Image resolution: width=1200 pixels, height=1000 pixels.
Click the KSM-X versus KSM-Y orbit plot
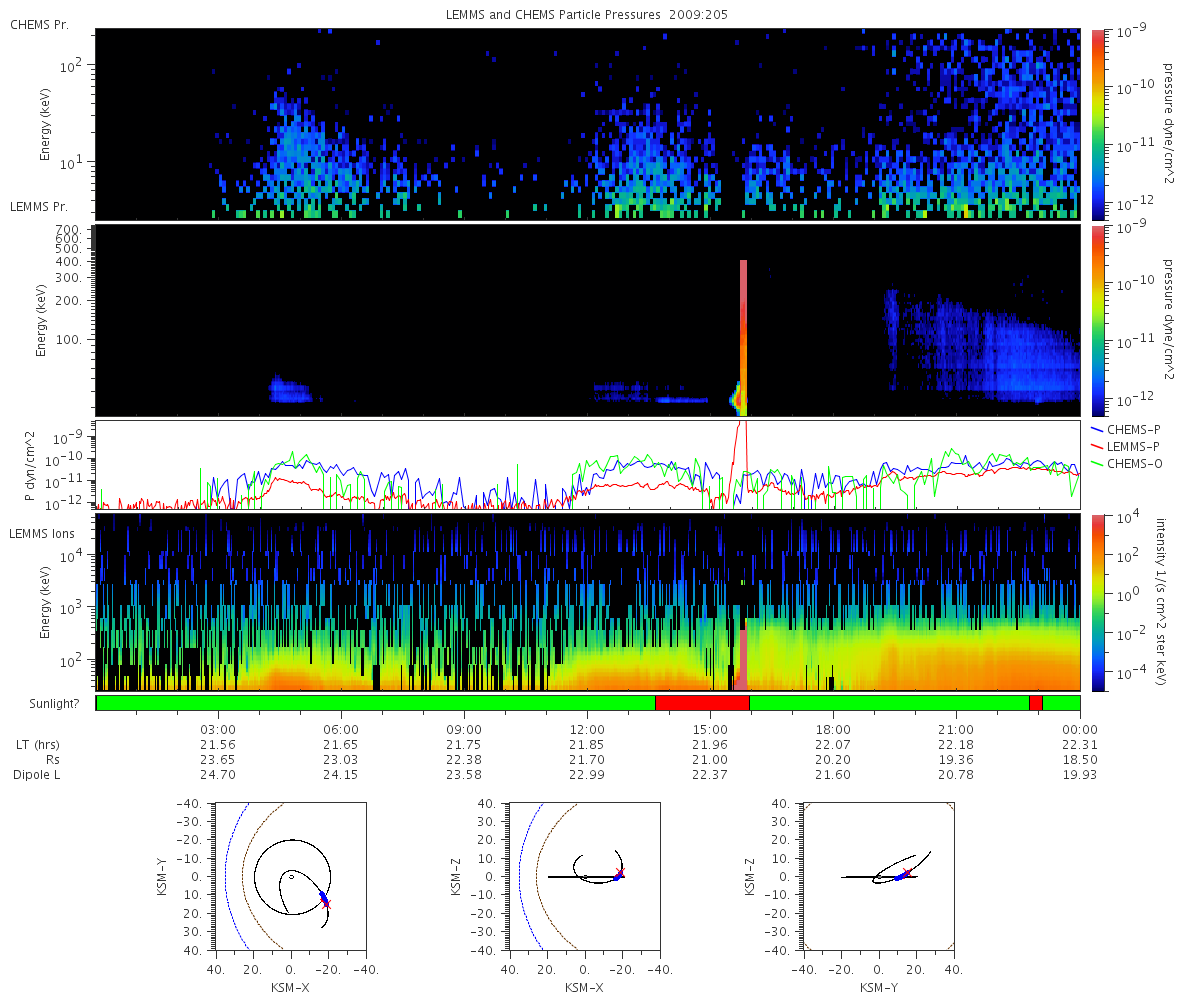(x=289, y=876)
